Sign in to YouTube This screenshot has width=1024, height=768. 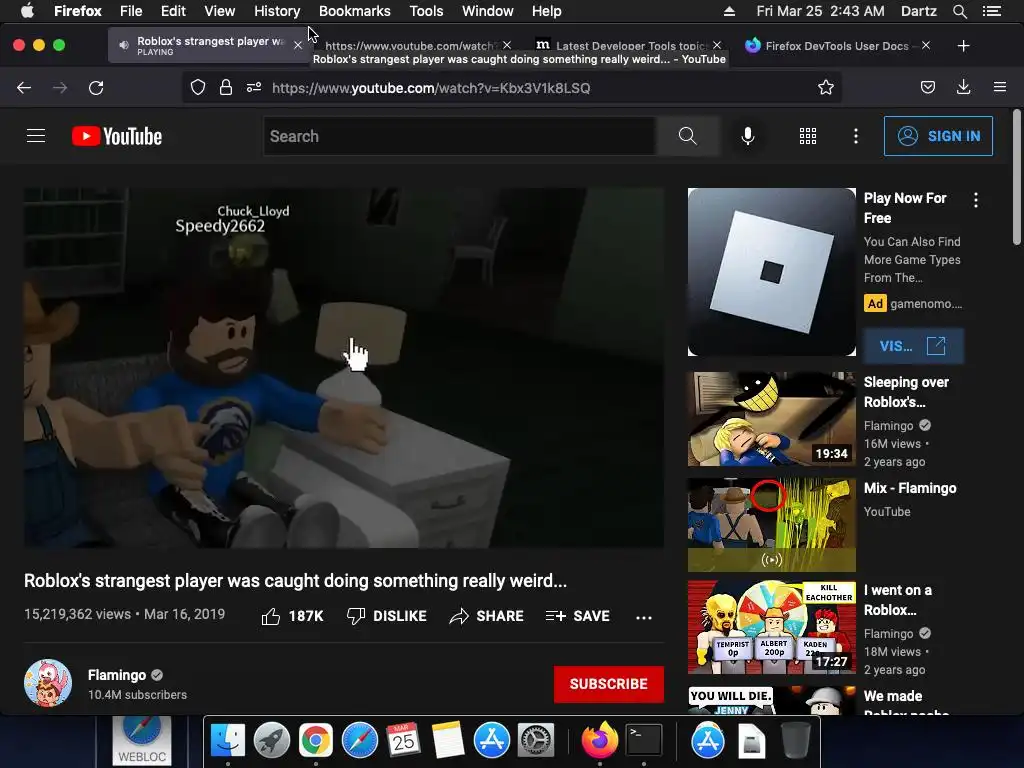click(x=938, y=136)
